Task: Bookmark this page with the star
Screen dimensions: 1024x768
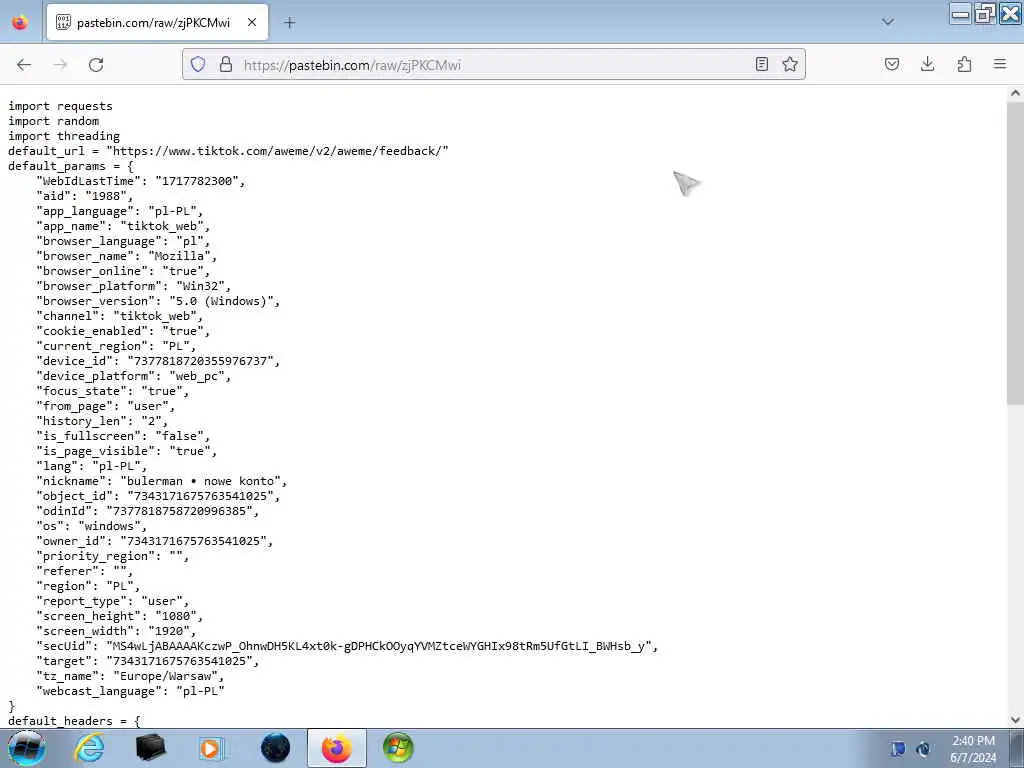Action: click(790, 64)
